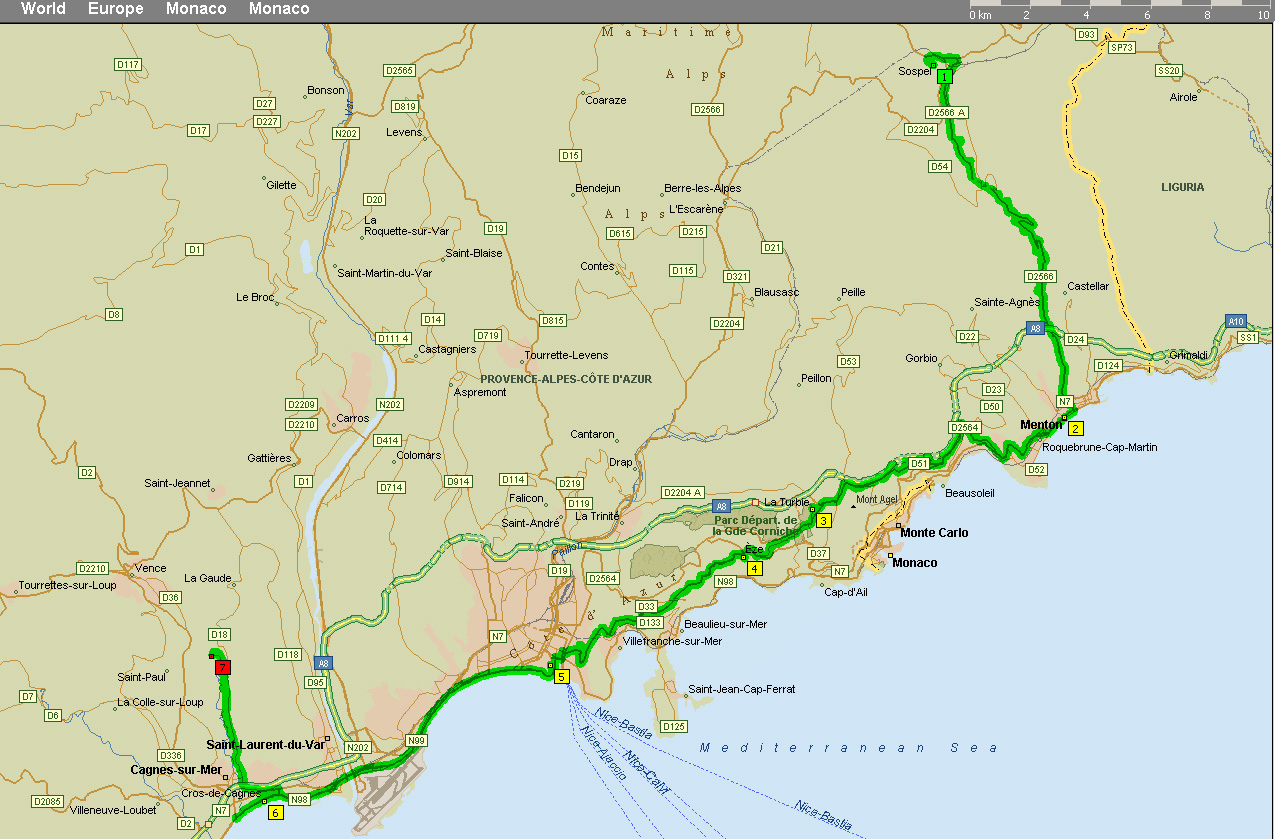
Task: Select waypoint marker 4 near Èze
Action: pyautogui.click(x=754, y=568)
